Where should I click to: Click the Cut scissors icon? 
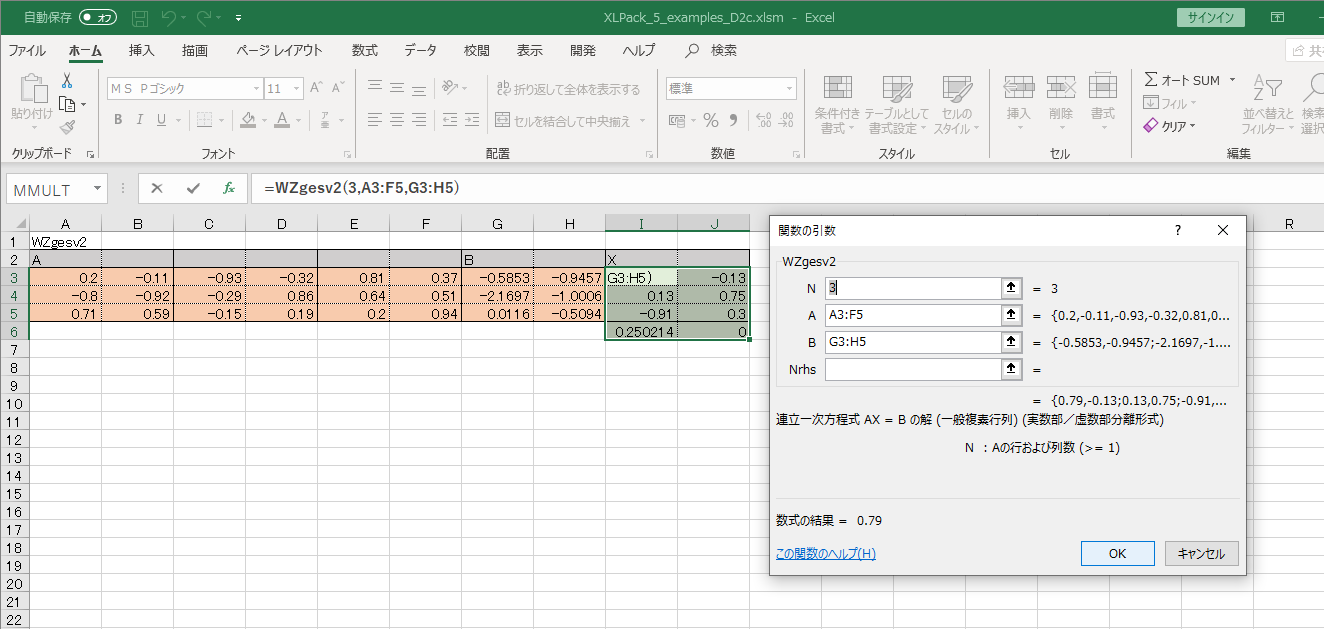click(67, 81)
